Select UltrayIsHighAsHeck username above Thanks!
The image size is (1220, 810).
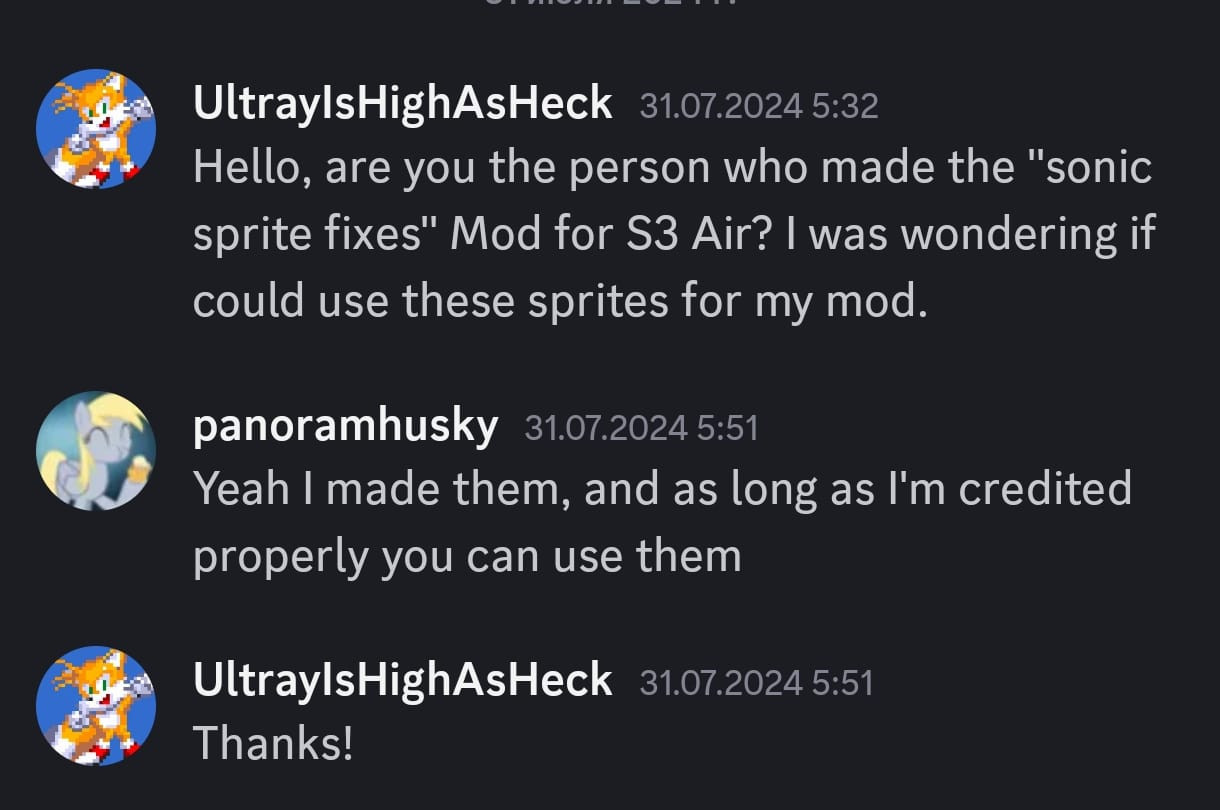(402, 681)
